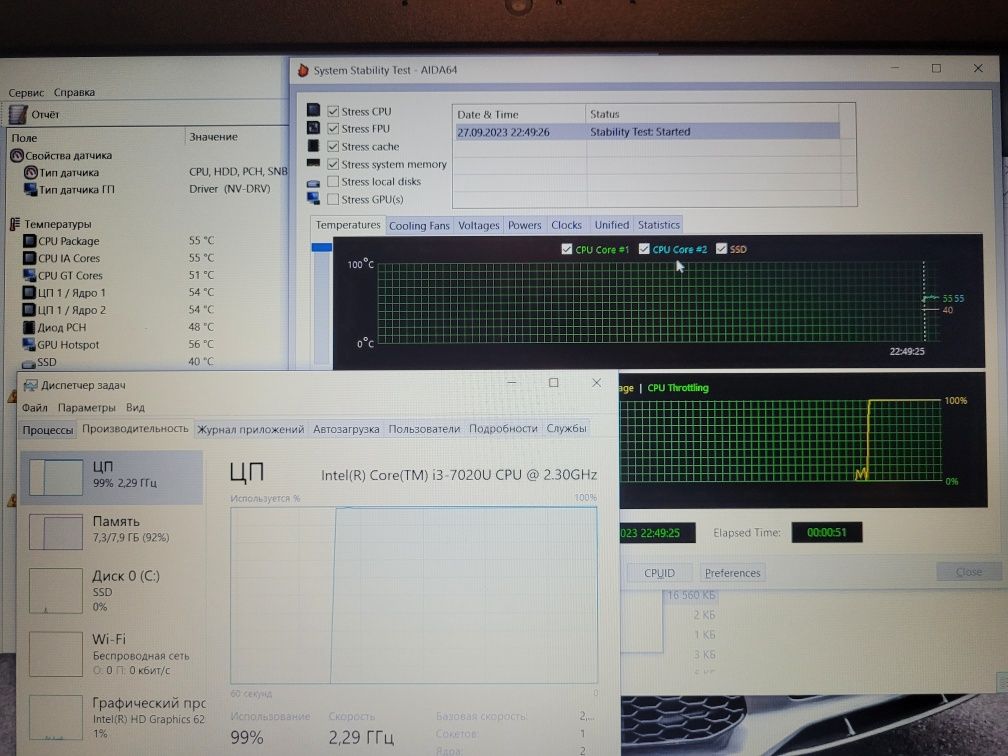Click the greyed Close button in AIDA64
The height and width of the screenshot is (756, 1008).
click(x=969, y=572)
